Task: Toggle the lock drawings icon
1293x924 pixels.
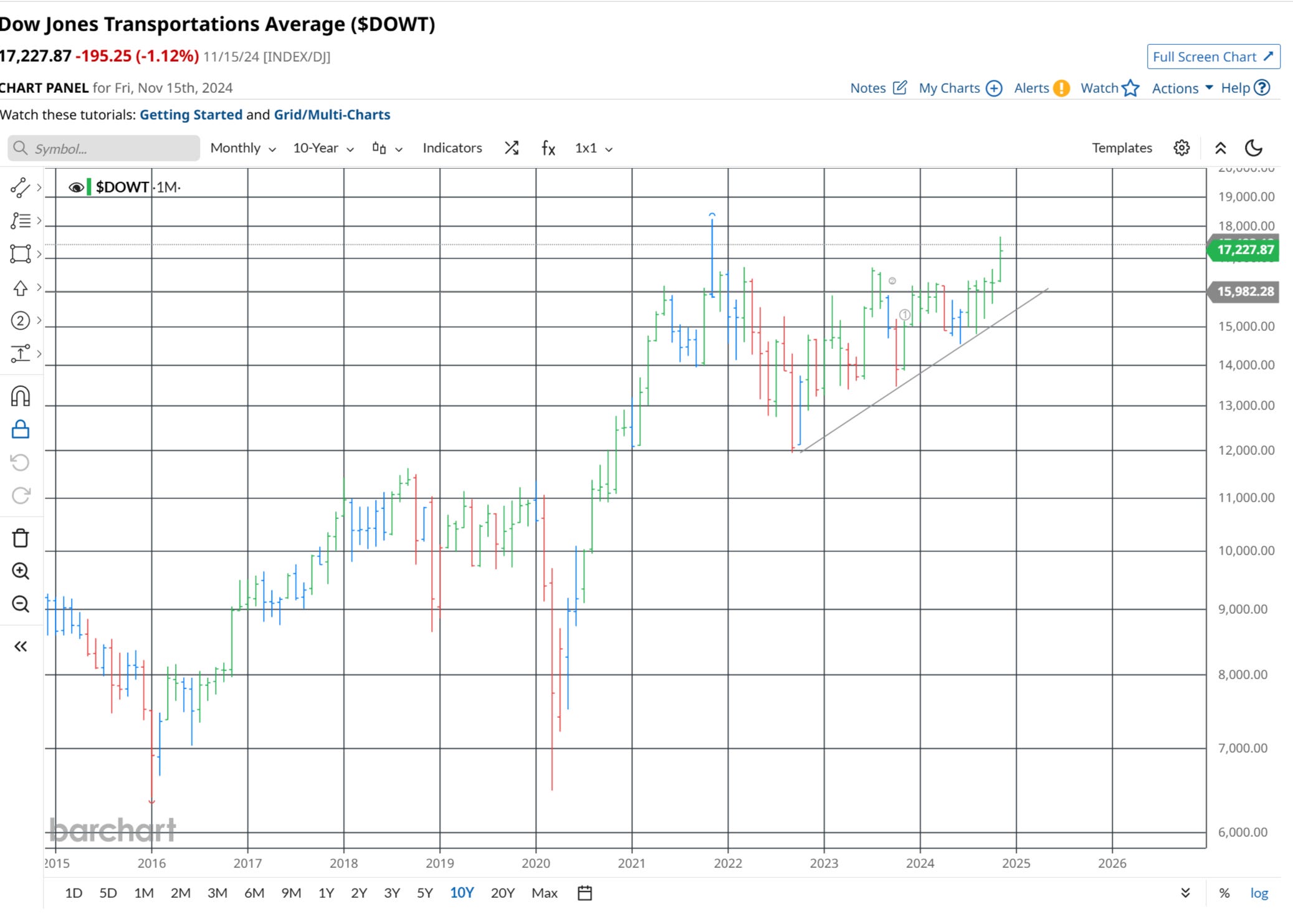Action: (21, 430)
